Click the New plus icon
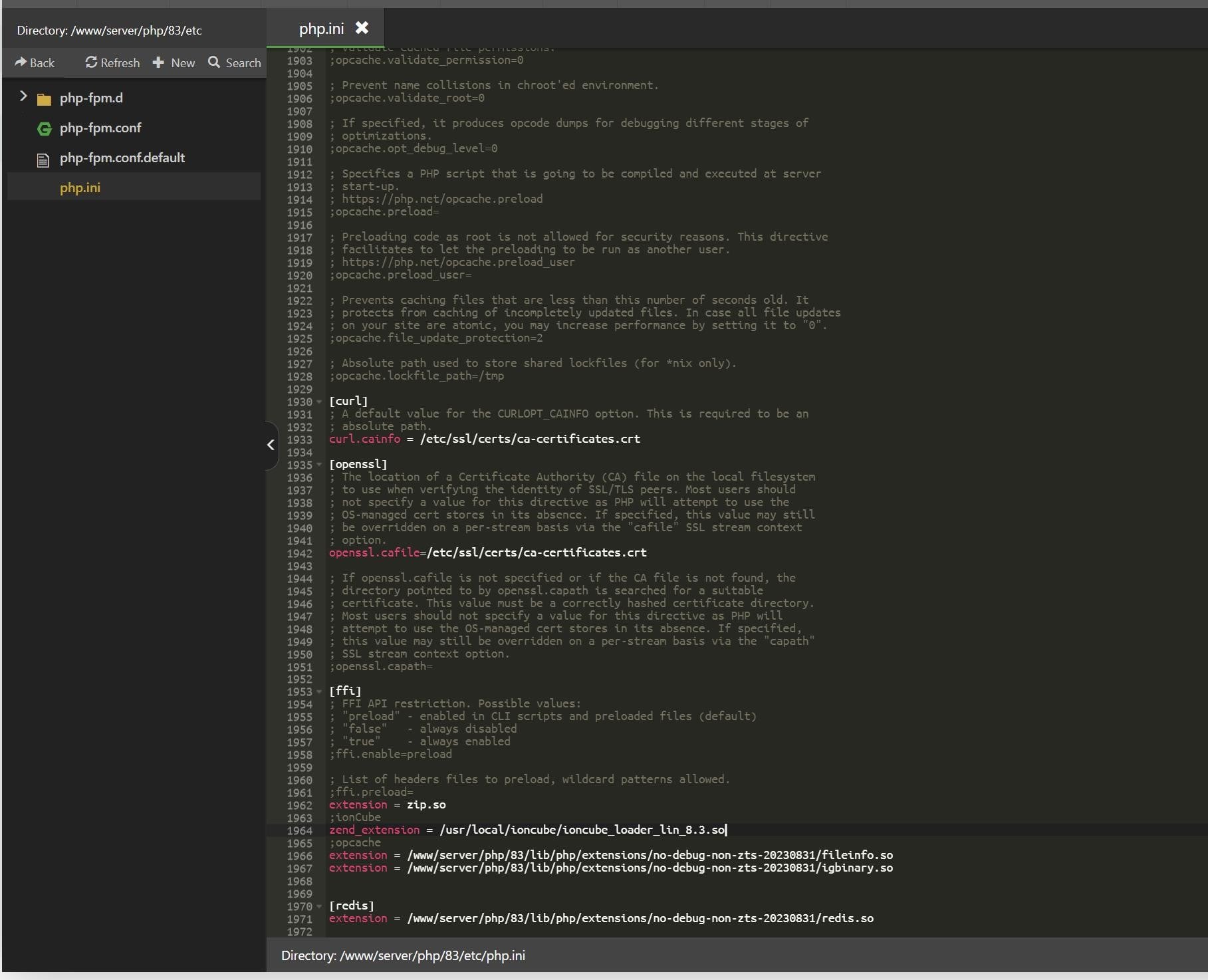Image resolution: width=1208 pixels, height=980 pixels. (158, 62)
